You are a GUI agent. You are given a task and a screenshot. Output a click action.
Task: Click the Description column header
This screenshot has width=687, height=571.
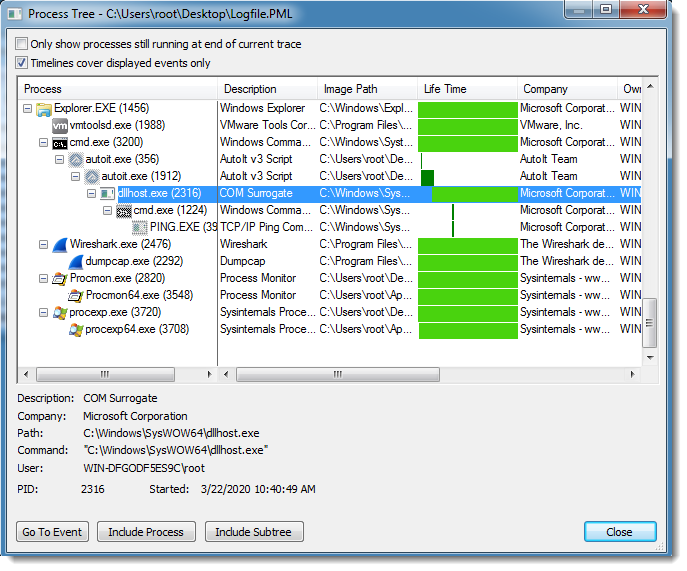point(267,89)
